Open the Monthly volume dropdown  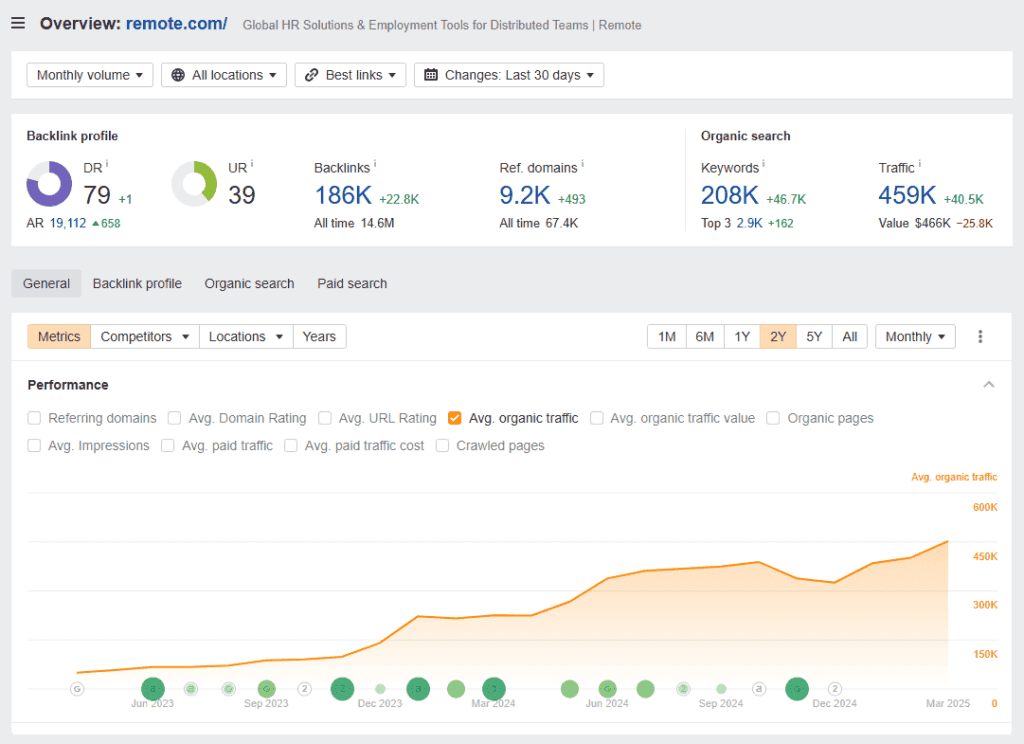[x=89, y=74]
